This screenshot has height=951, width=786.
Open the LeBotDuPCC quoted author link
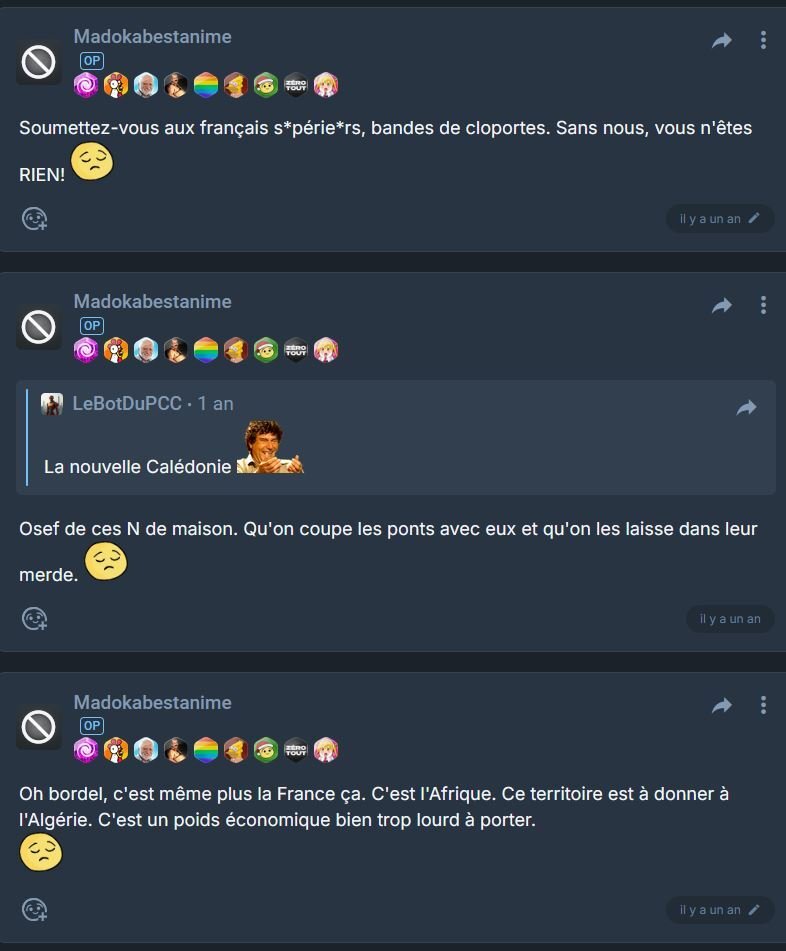coord(127,403)
